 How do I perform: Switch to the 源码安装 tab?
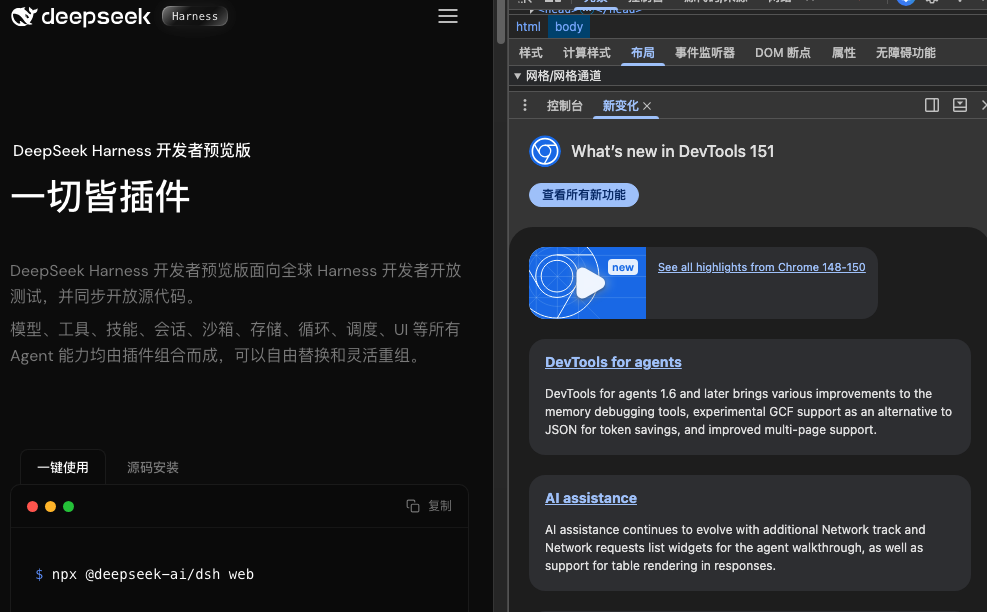[153, 467]
